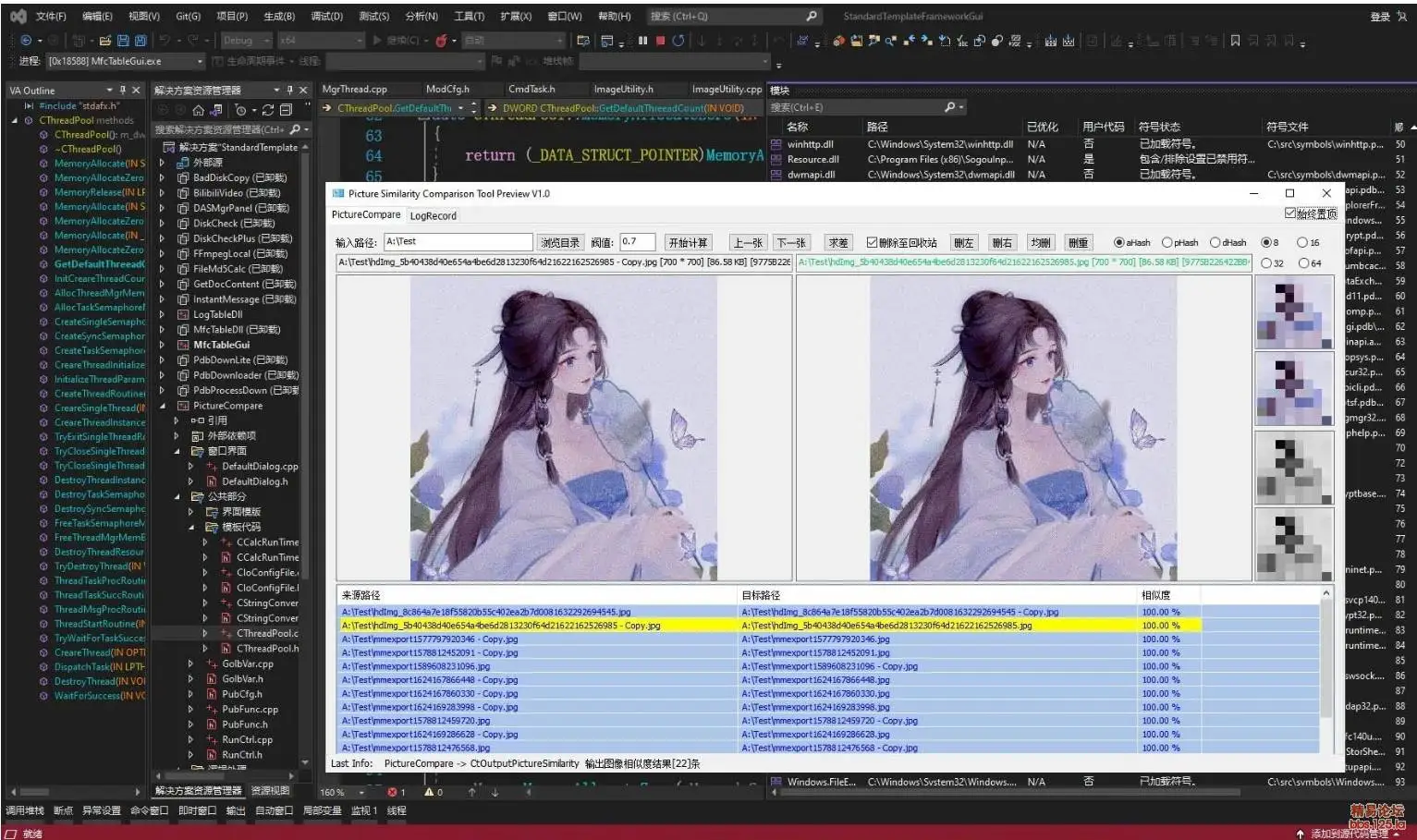
Task: Click the 开始计算 start button
Action: (688, 242)
